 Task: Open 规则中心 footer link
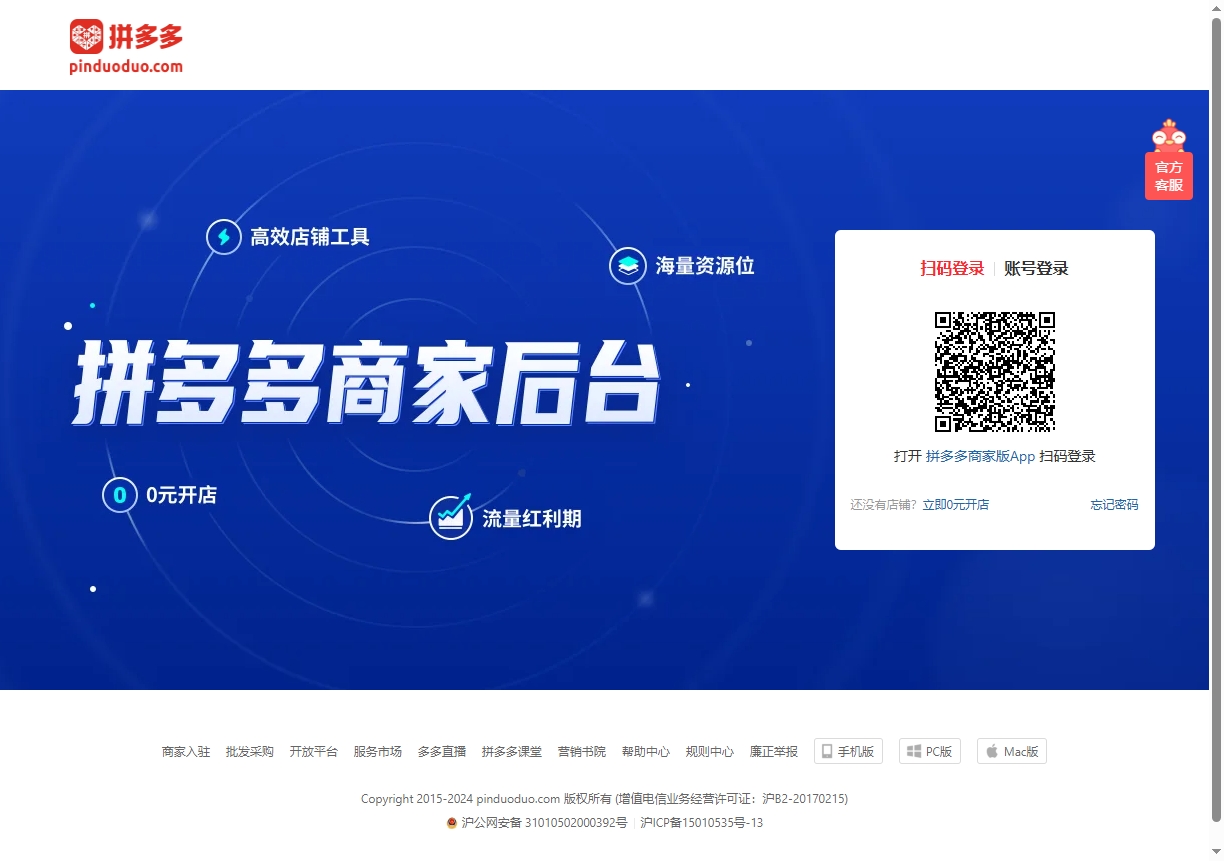[x=710, y=752]
